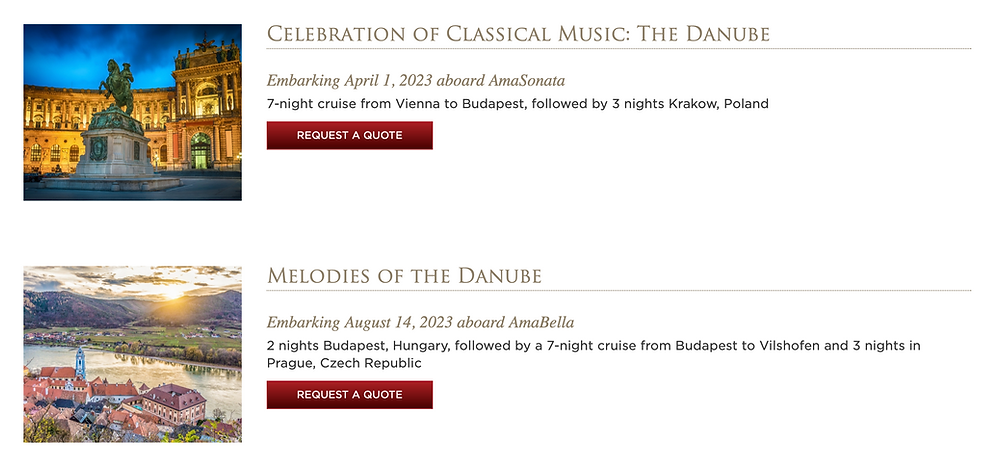Open the Melodies of the Danube heading
Screen dimensions: 1000x466
(x=404, y=276)
